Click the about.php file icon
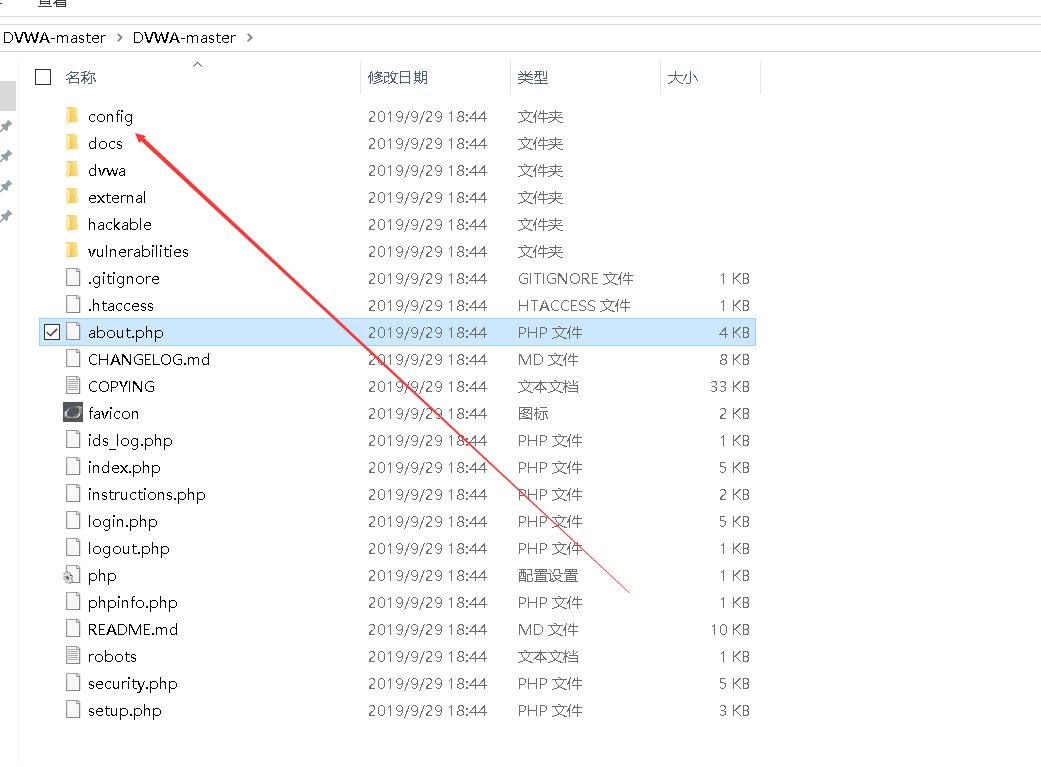The image size is (1041, 767). [73, 332]
